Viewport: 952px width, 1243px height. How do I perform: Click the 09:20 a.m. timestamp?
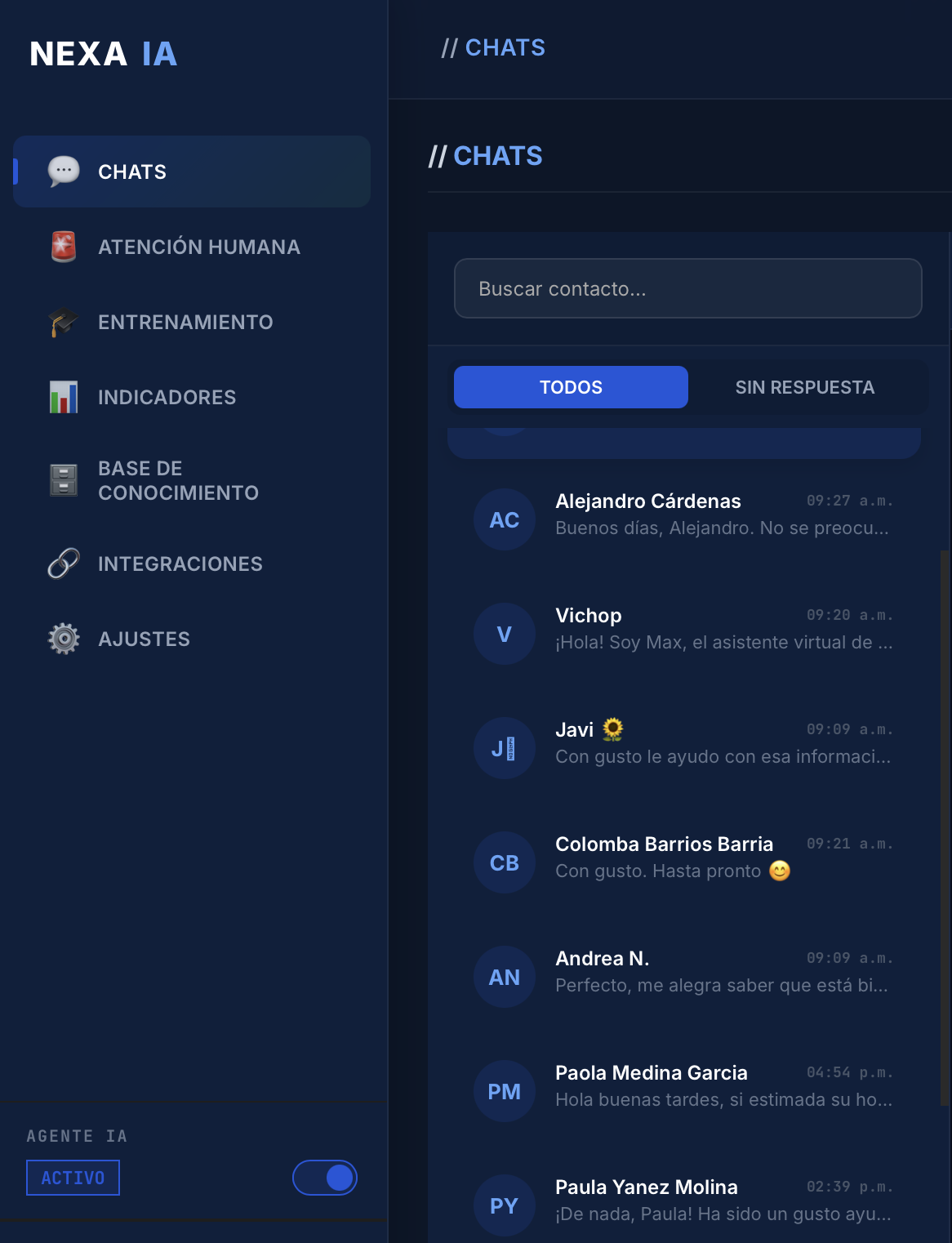tap(850, 615)
